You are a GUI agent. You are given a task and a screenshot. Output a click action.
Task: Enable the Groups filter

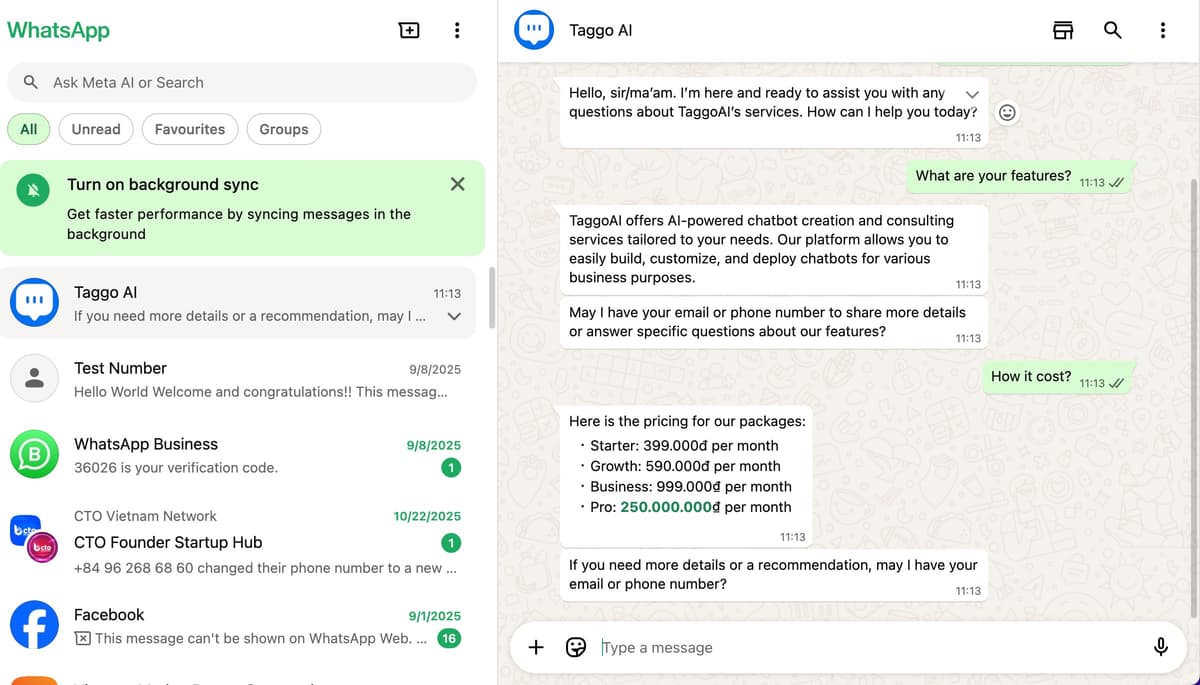pyautogui.click(x=283, y=129)
